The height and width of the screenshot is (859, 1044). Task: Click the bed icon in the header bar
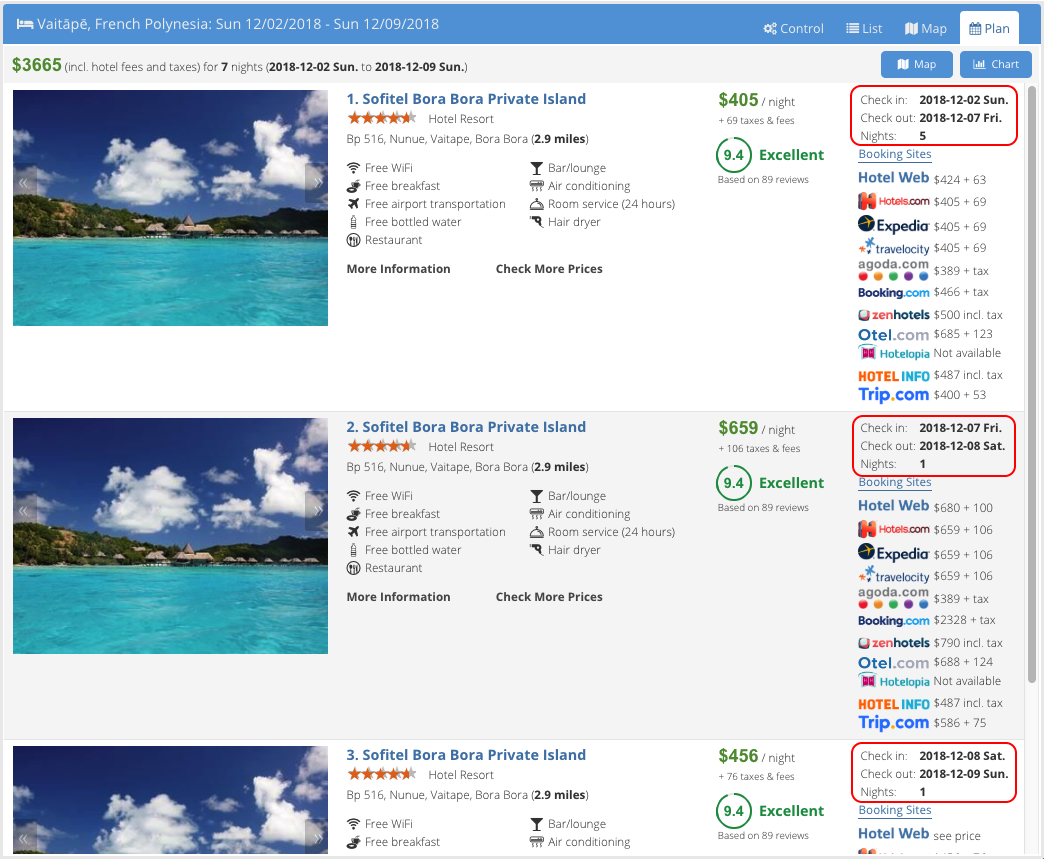(25, 24)
